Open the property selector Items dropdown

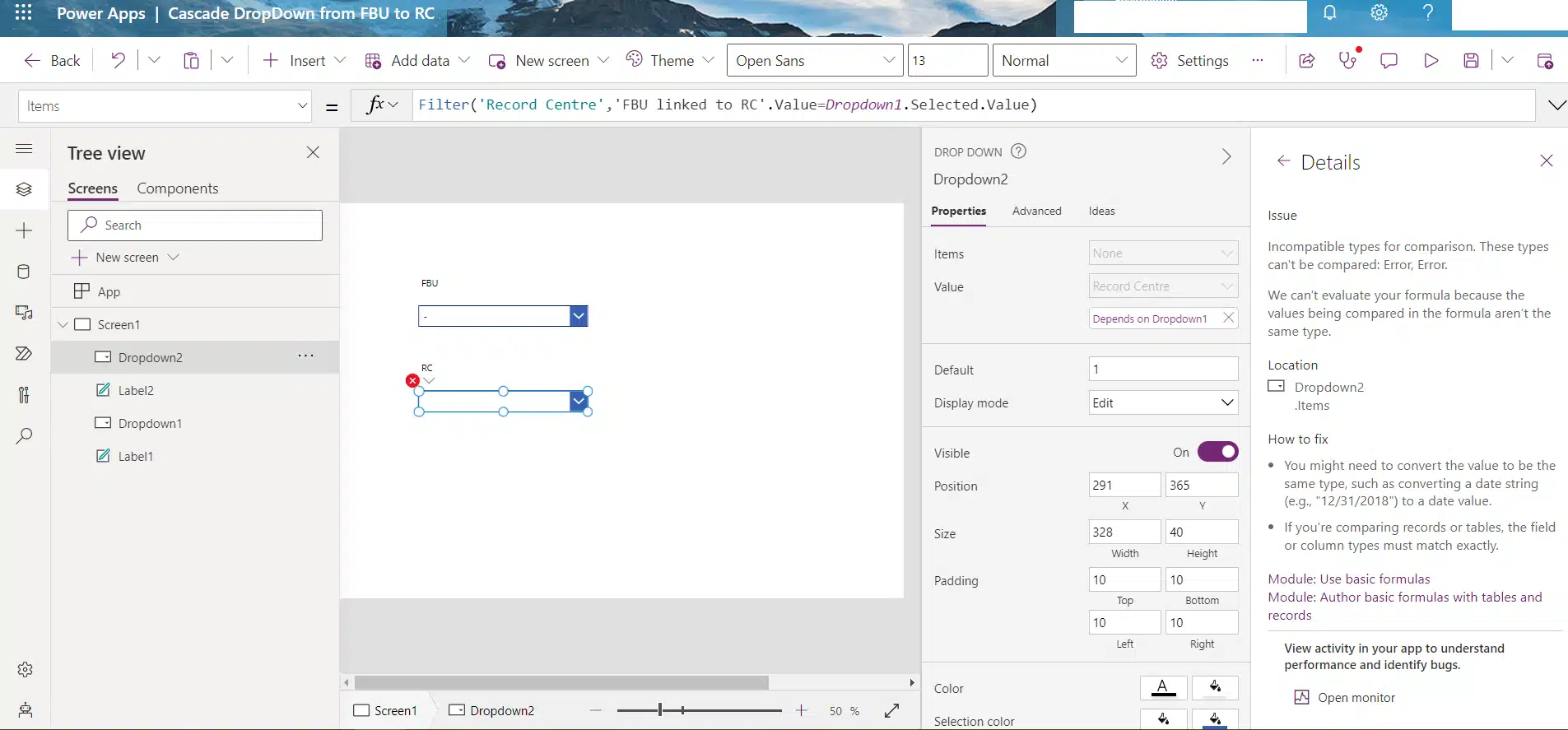pos(165,105)
